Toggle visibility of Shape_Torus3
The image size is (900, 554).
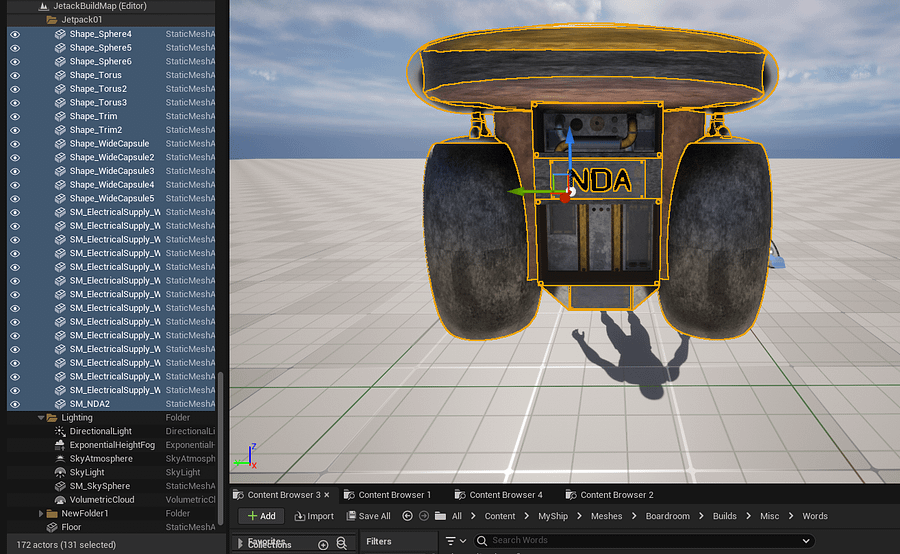point(15,103)
